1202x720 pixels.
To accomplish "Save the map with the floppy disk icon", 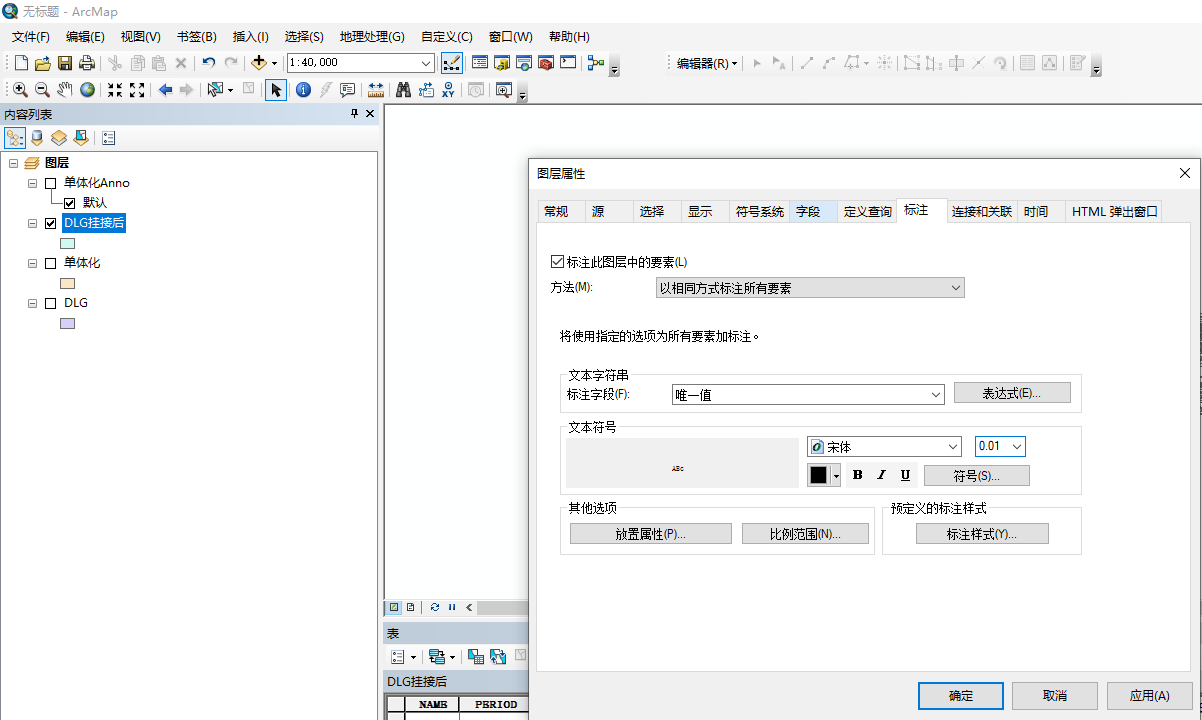I will tap(64, 63).
